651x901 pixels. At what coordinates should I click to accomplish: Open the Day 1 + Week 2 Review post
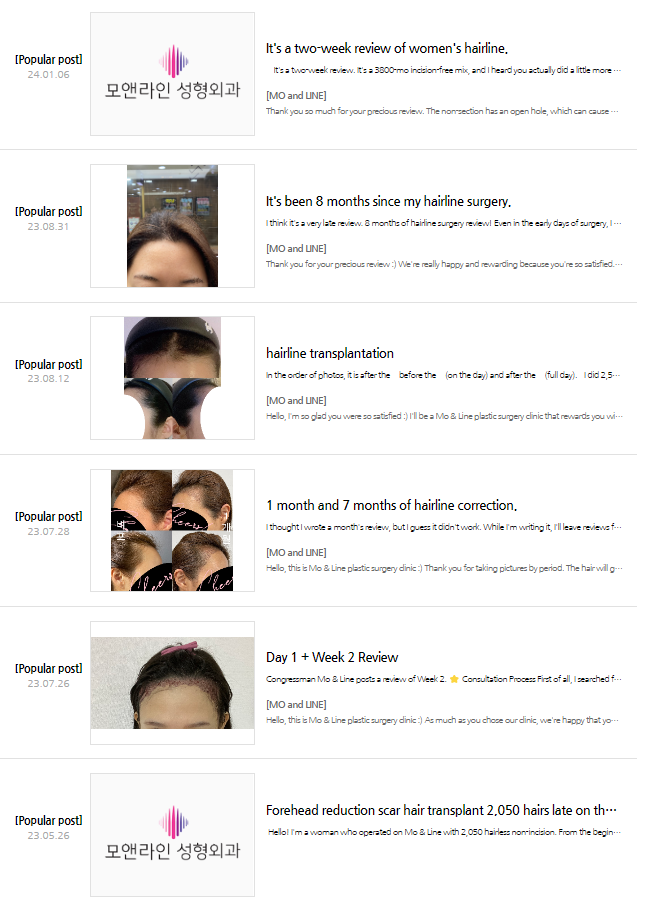(x=332, y=657)
